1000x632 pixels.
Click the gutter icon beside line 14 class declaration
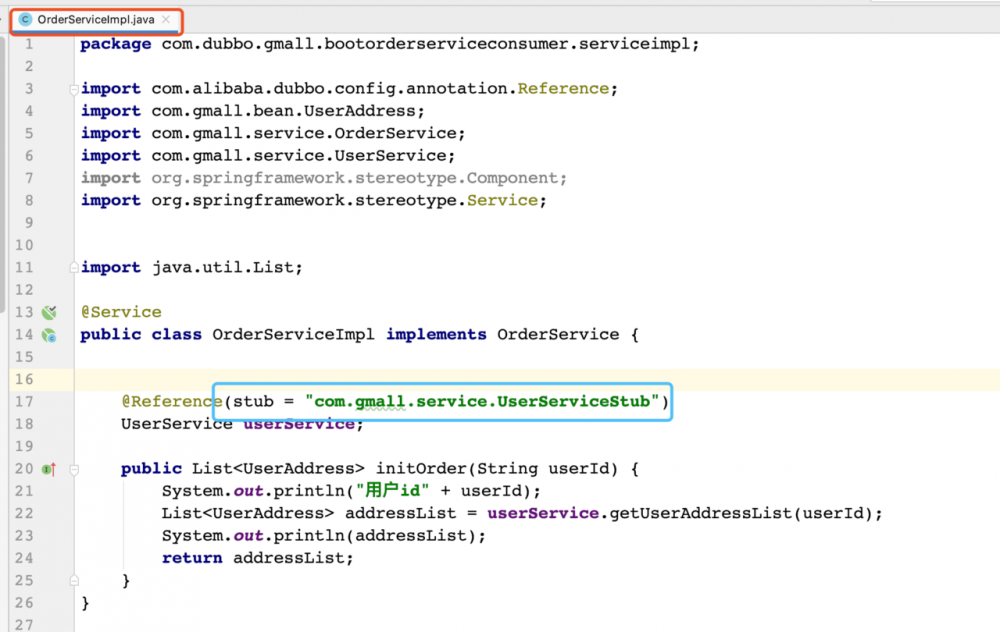click(x=49, y=335)
